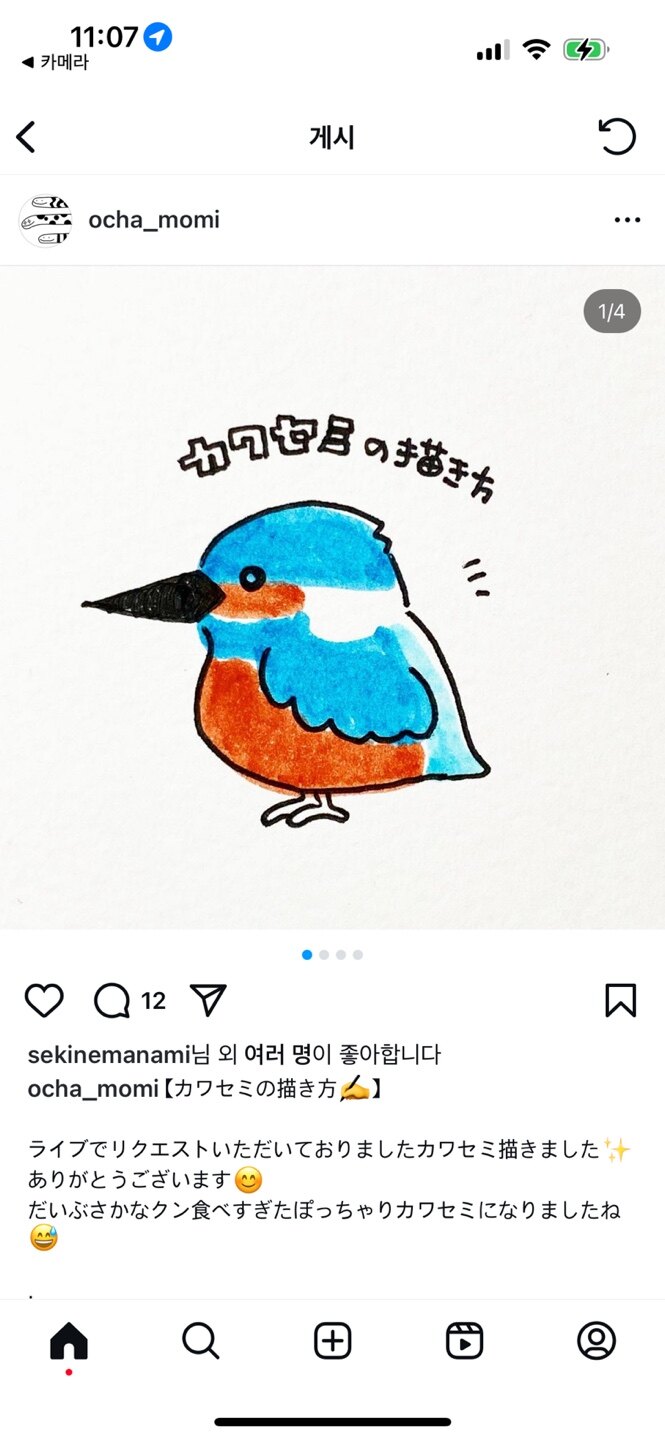The image size is (665, 1440).
Task: Open the Search tab with the magnifier icon
Action: pos(201,1341)
